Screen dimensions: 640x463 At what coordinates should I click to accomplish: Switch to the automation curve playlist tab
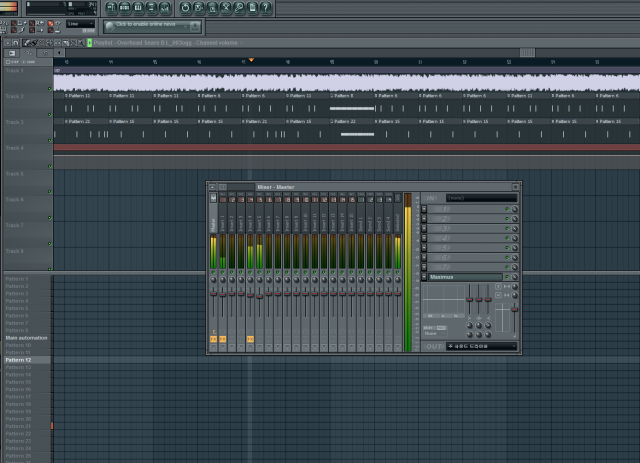pos(28,53)
